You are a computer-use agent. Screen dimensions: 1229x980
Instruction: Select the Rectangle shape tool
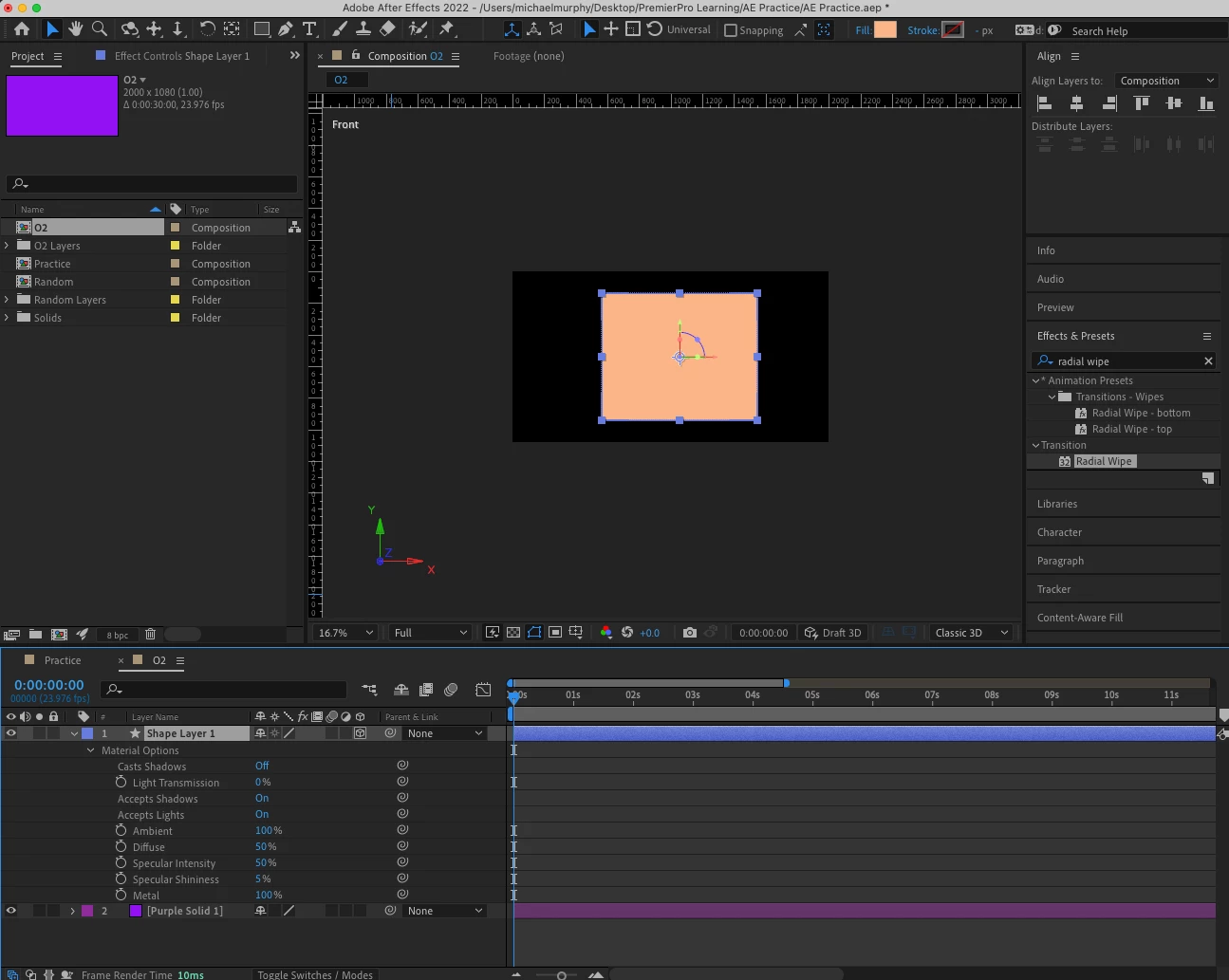point(262,29)
